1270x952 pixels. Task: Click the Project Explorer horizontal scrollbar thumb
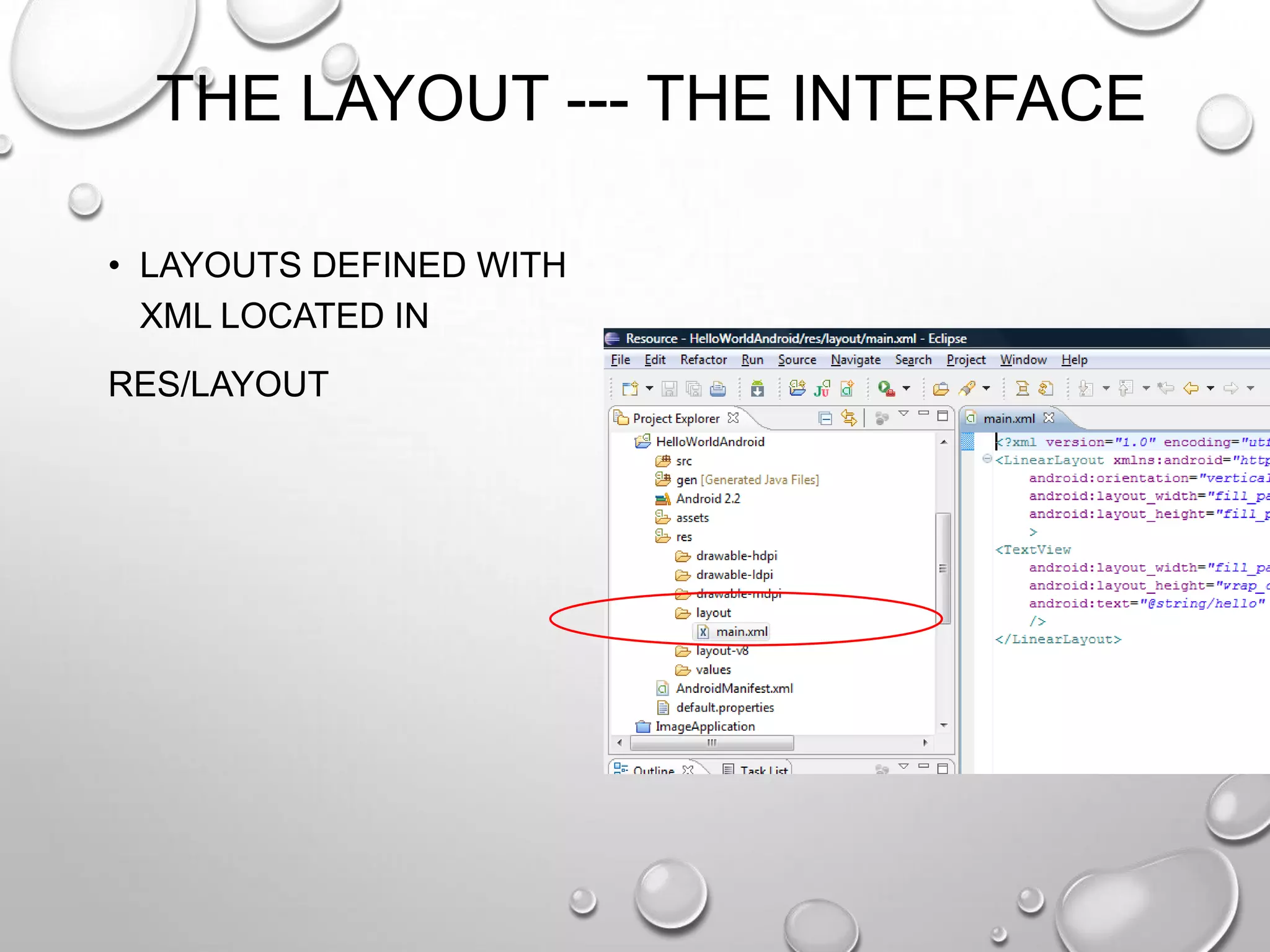[x=712, y=743]
